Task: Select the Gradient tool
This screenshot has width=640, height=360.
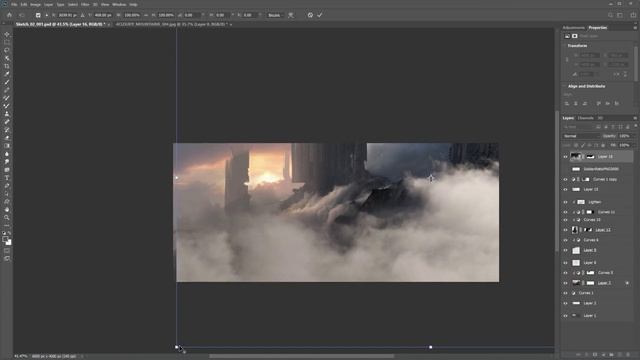Action: pyautogui.click(x=7, y=146)
